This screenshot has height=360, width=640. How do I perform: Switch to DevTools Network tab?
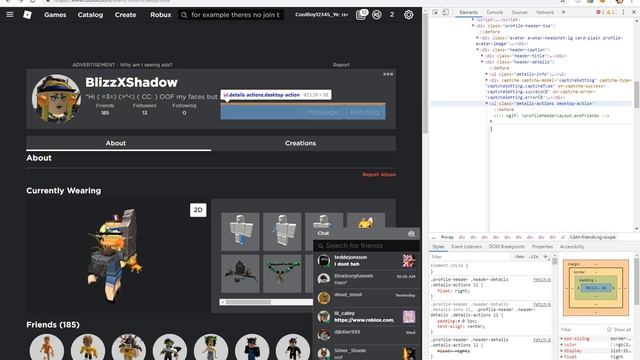tap(545, 12)
